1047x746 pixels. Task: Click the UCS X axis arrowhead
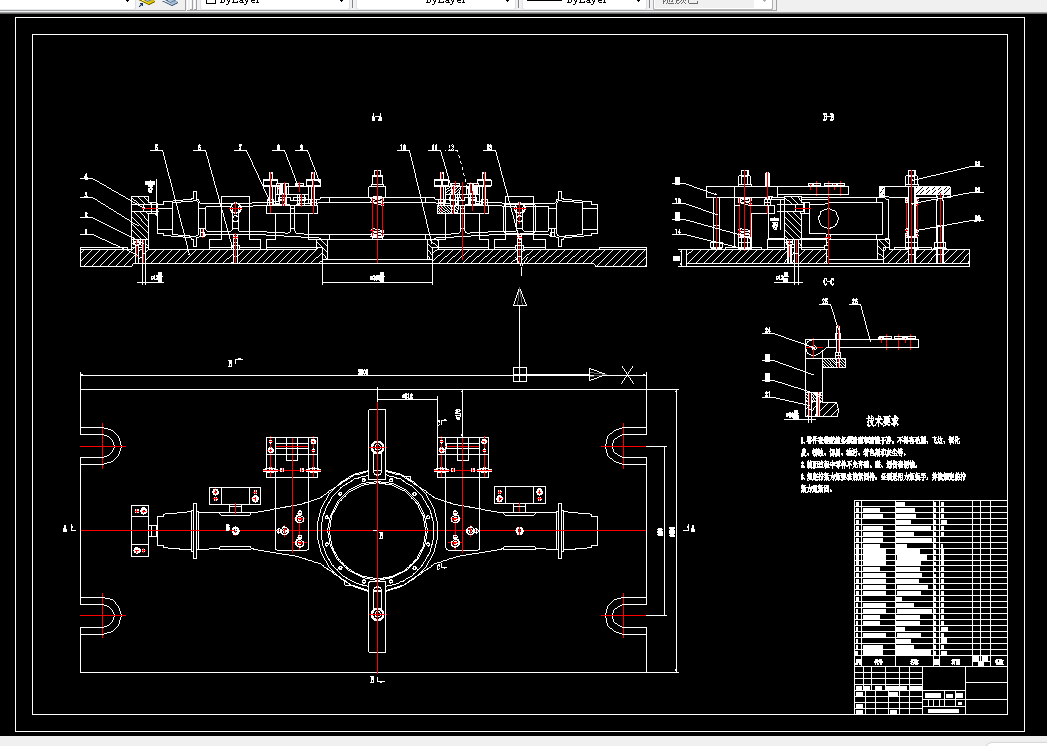[x=597, y=375]
